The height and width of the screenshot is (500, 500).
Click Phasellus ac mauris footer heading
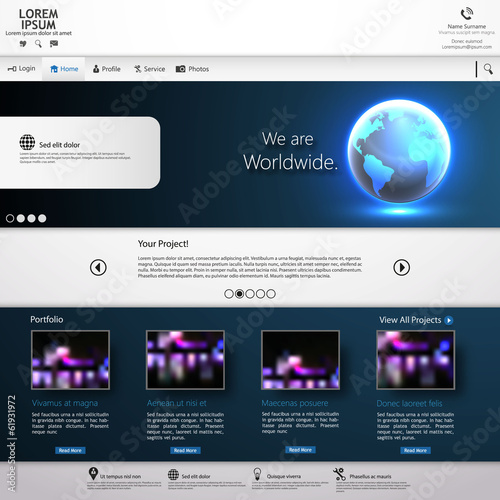tap(370, 477)
